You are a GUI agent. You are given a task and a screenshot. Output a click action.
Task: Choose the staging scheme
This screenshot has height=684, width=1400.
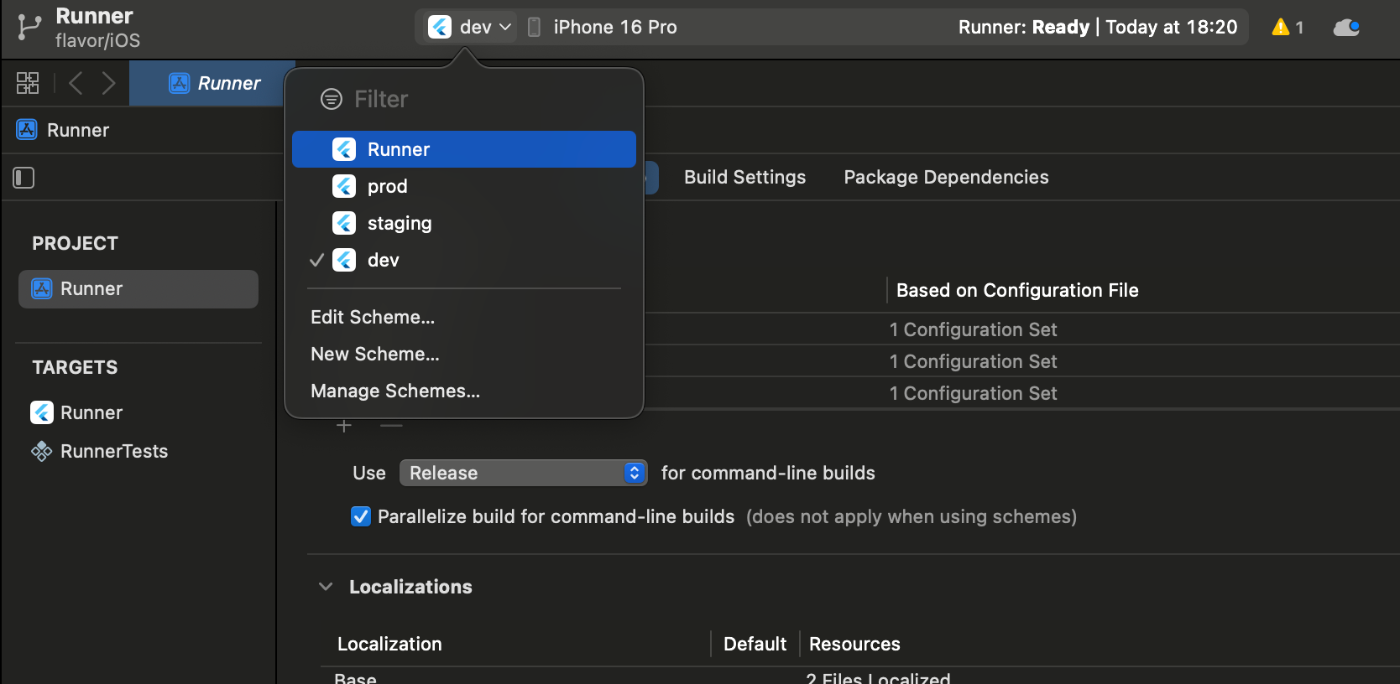(464, 224)
